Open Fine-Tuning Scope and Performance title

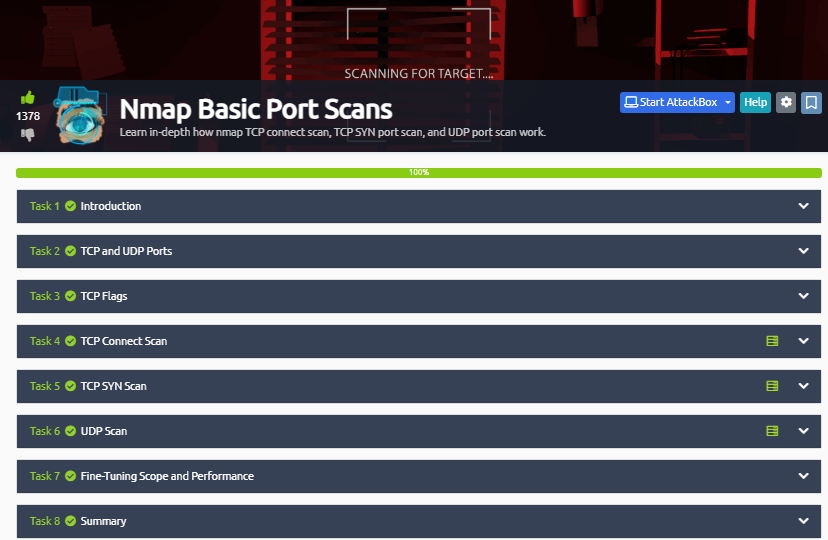[167, 476]
